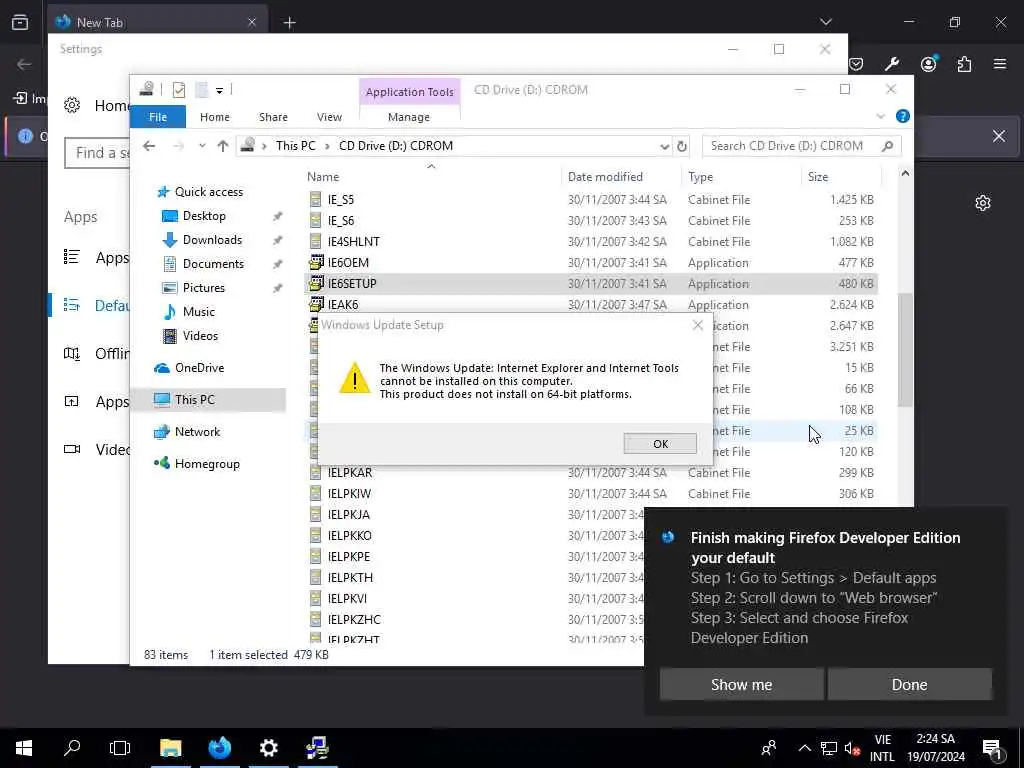Sort by Type column header
The width and height of the screenshot is (1024, 768).
point(700,176)
